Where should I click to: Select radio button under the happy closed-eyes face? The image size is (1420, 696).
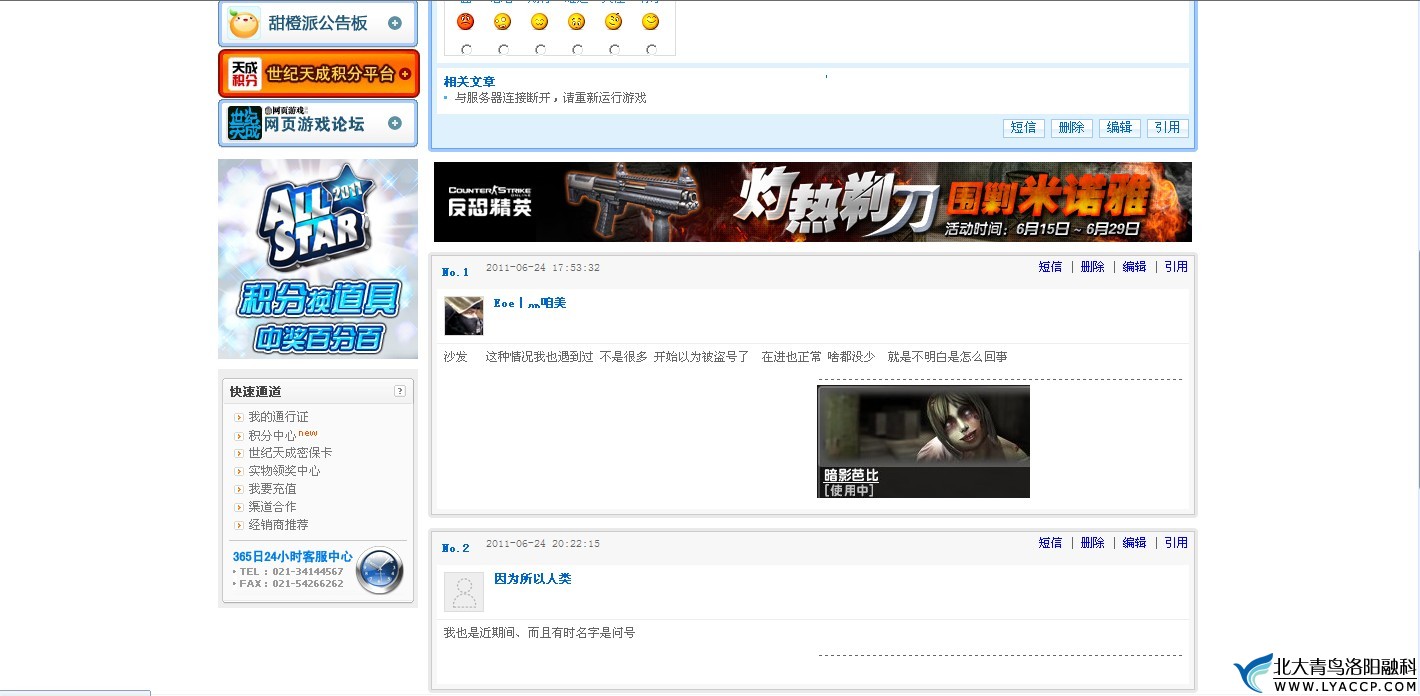click(540, 49)
